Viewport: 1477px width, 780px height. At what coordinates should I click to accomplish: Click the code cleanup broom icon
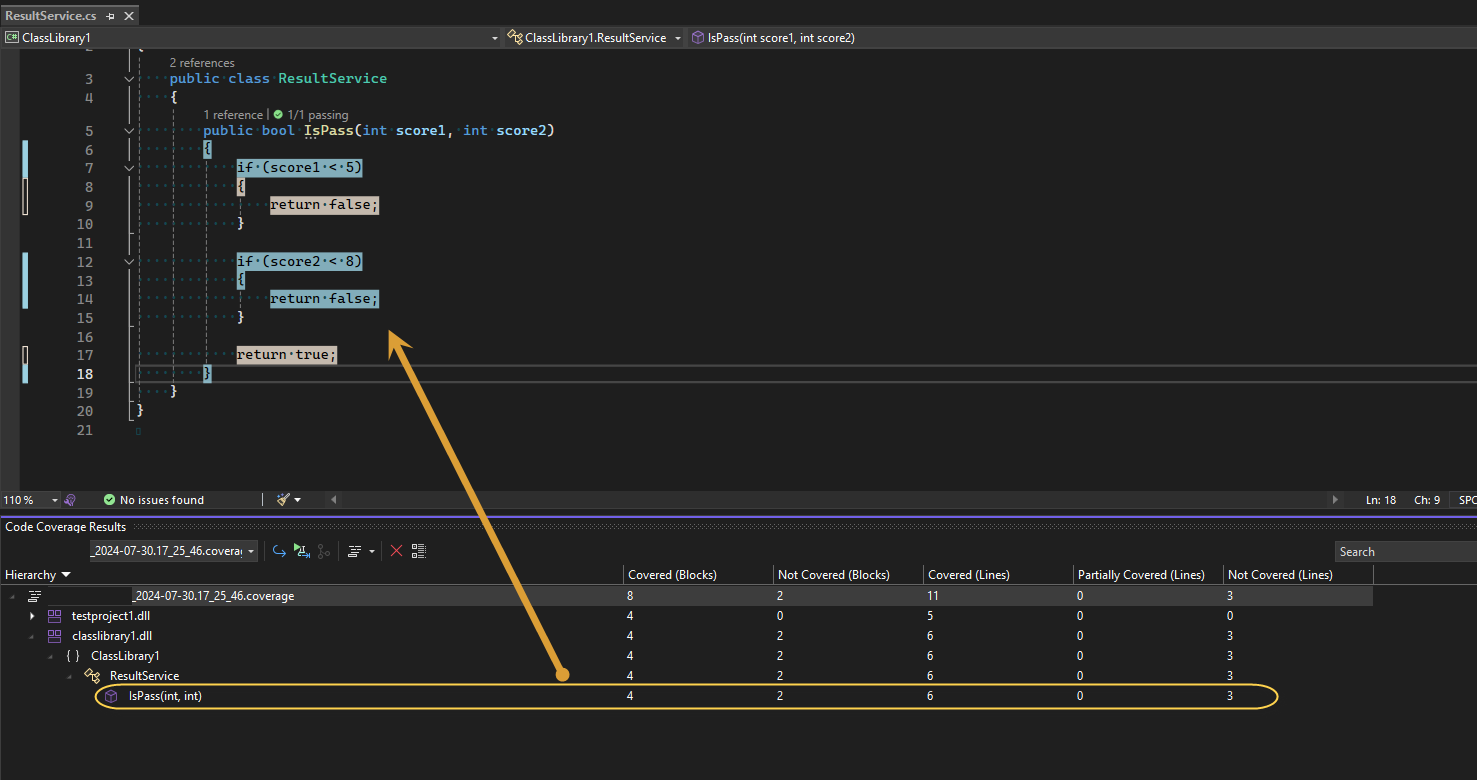(x=282, y=499)
